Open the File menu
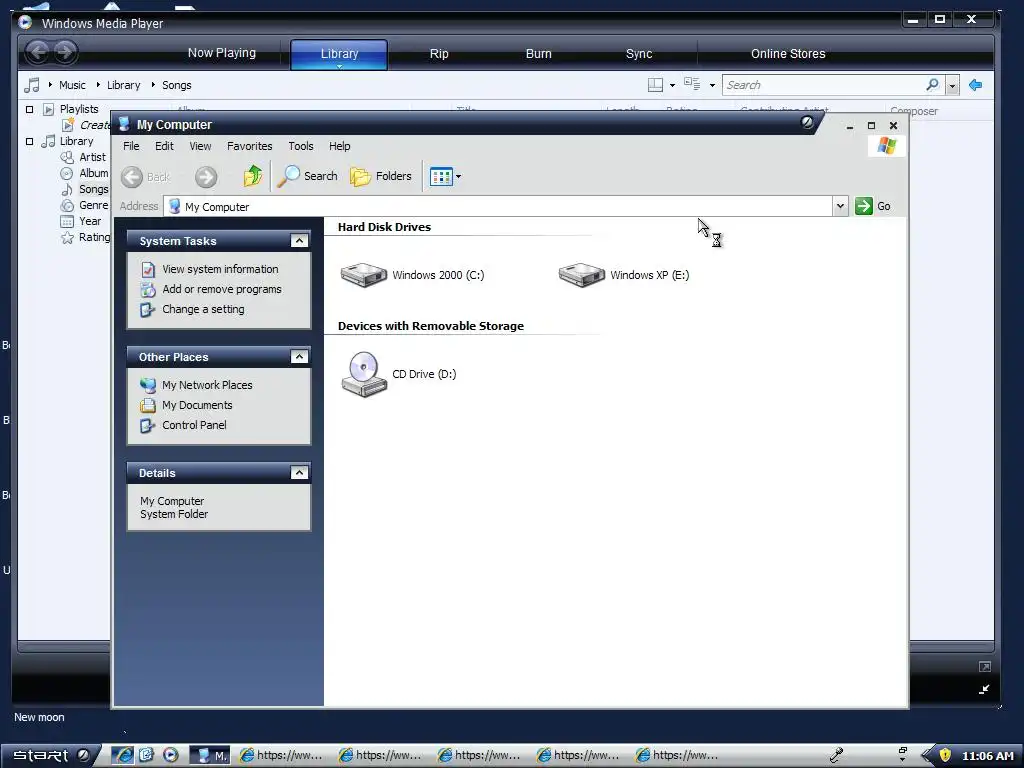This screenshot has height=768, width=1024. tap(131, 146)
